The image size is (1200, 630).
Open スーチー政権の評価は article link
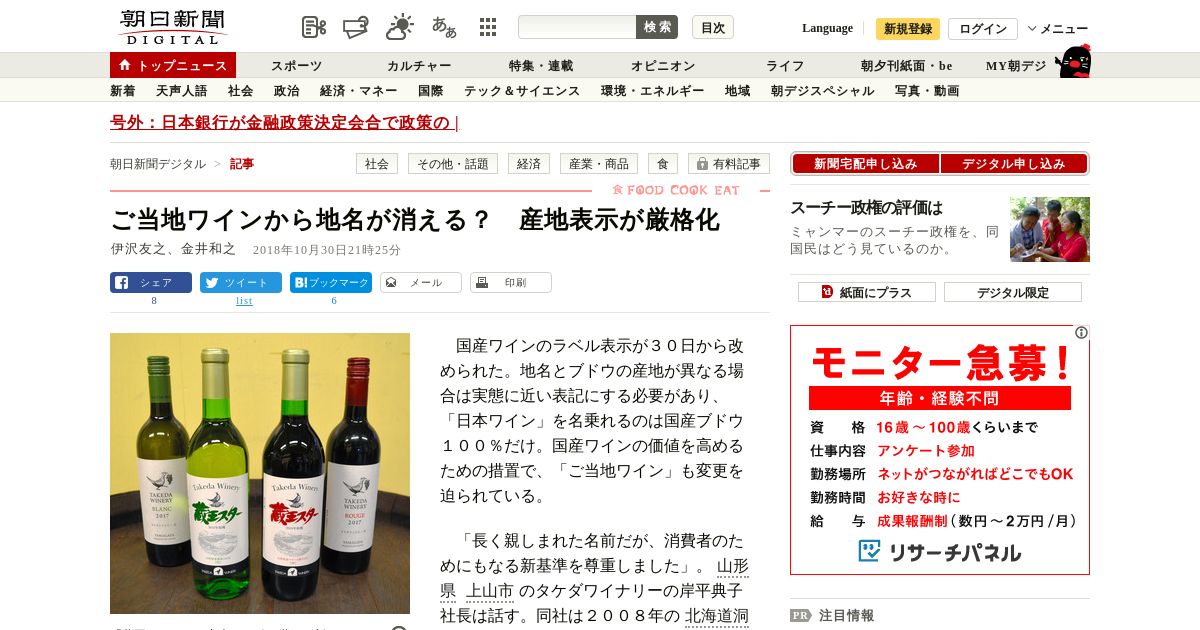click(866, 208)
